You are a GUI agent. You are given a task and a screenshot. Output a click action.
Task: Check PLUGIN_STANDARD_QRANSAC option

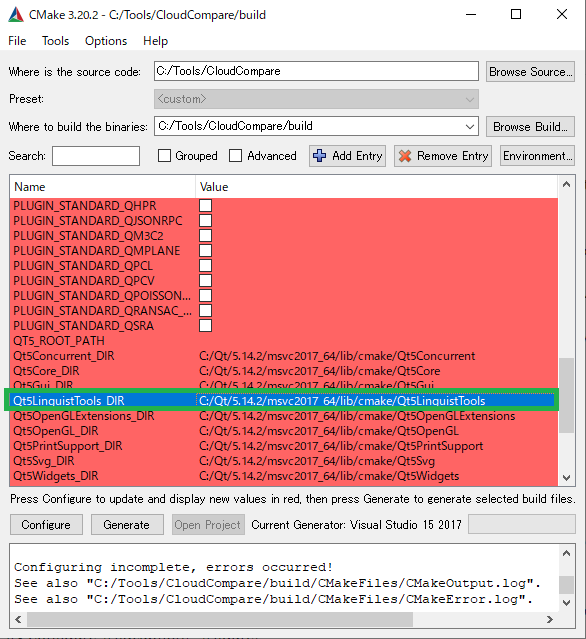tap(205, 311)
